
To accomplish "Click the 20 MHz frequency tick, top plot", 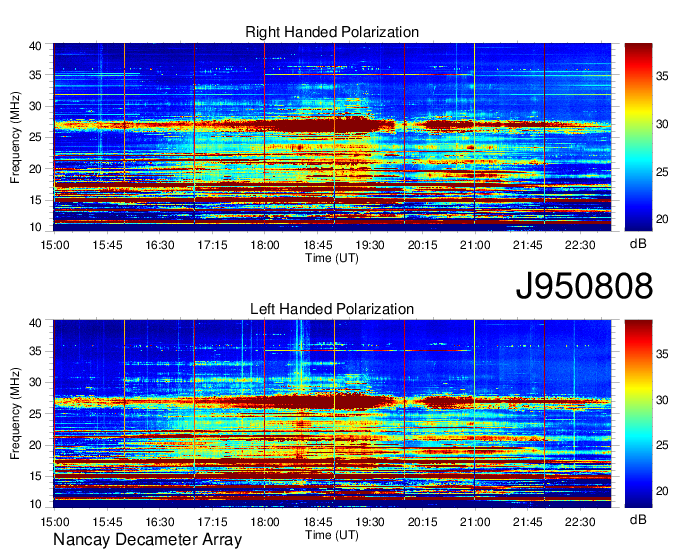I will coord(35,169).
